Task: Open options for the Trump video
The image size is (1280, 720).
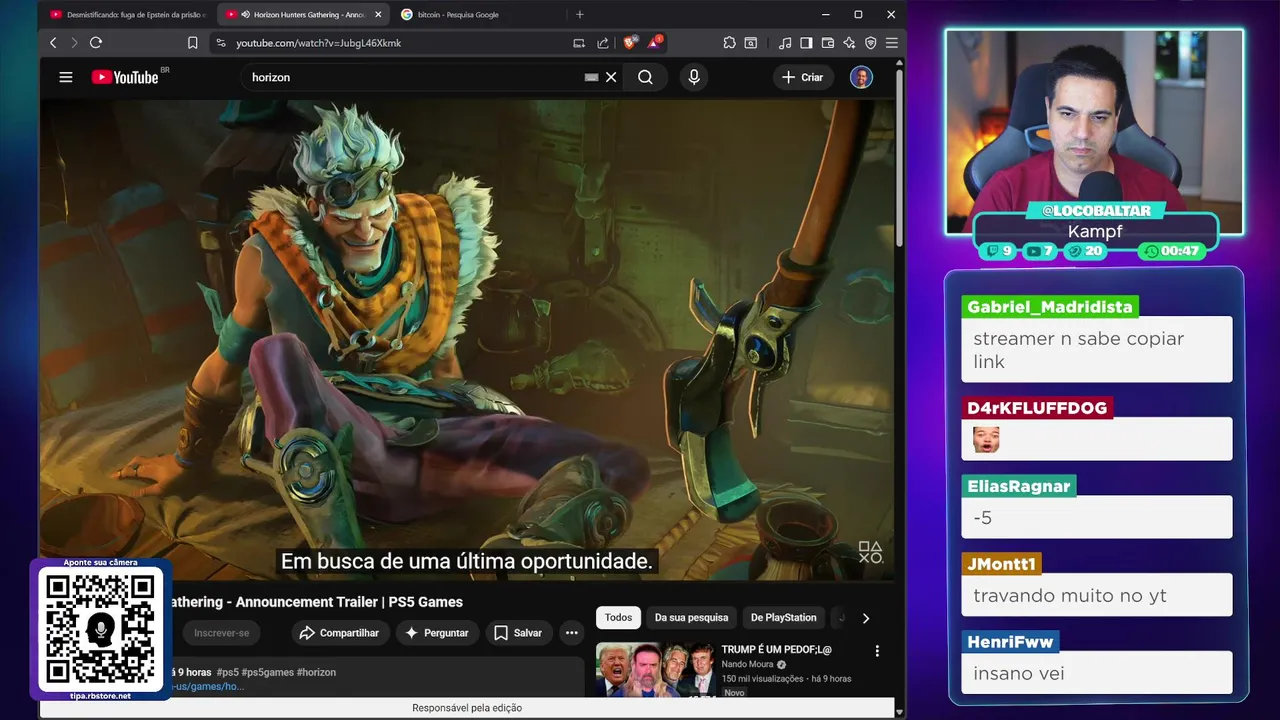Action: coord(877,651)
